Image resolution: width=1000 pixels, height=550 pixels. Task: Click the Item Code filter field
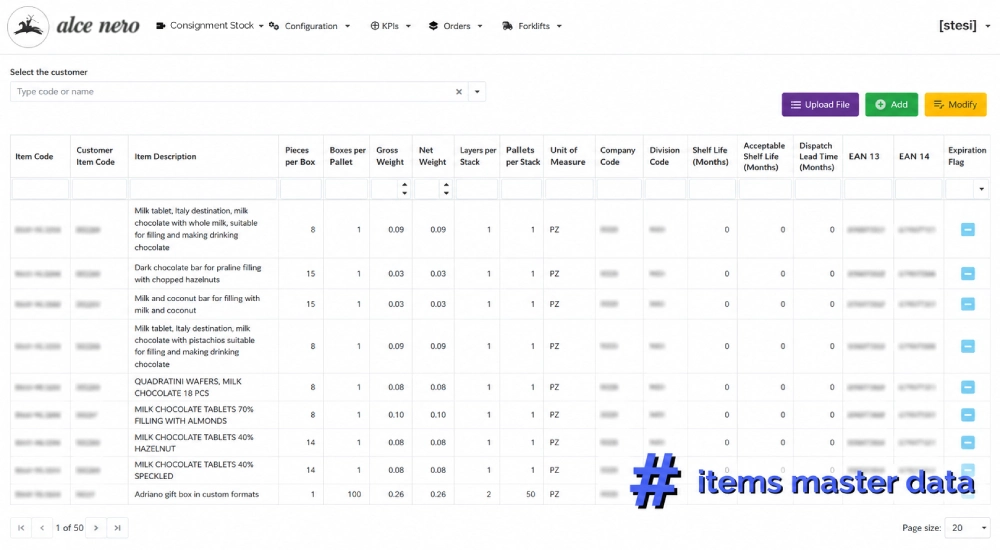point(40,189)
